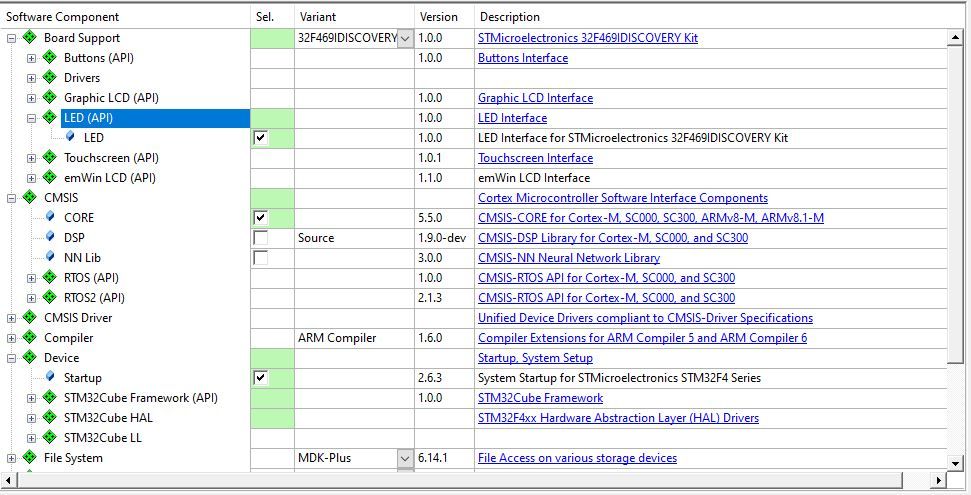Open the Touchscreen Interface link

535,158
